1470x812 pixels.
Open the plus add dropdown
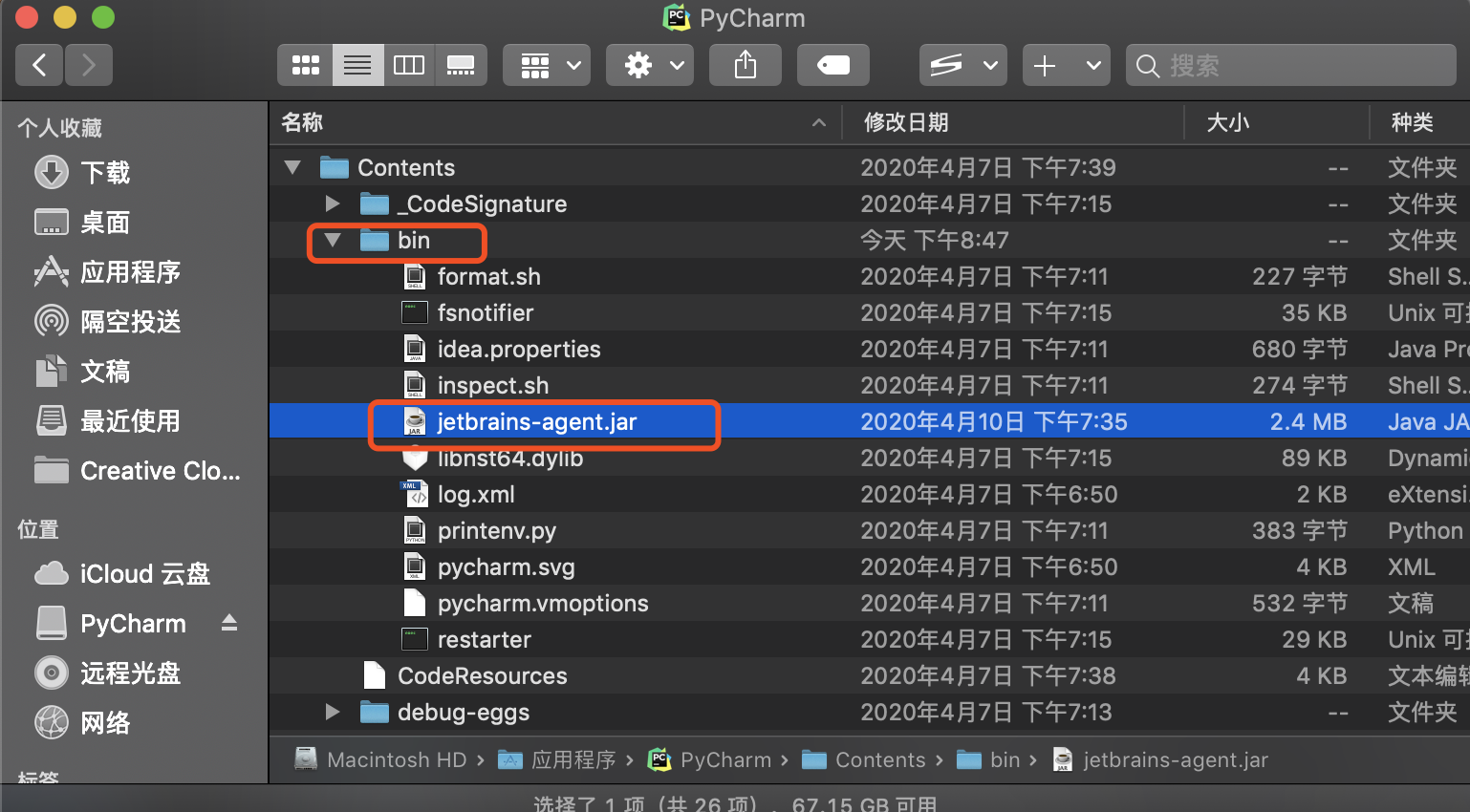(x=1067, y=65)
